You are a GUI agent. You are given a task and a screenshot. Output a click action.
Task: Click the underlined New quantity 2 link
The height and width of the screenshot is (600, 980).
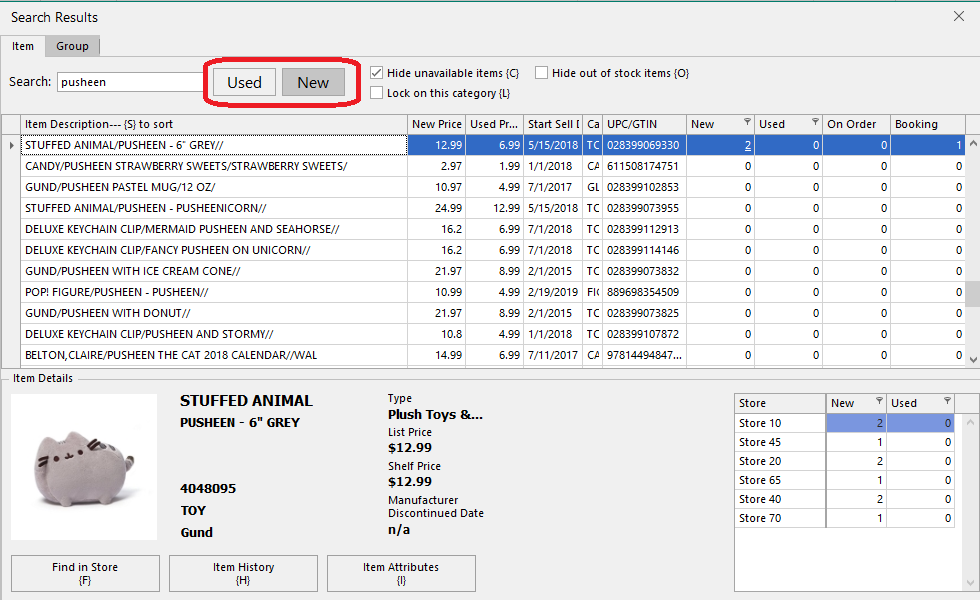pos(748,145)
